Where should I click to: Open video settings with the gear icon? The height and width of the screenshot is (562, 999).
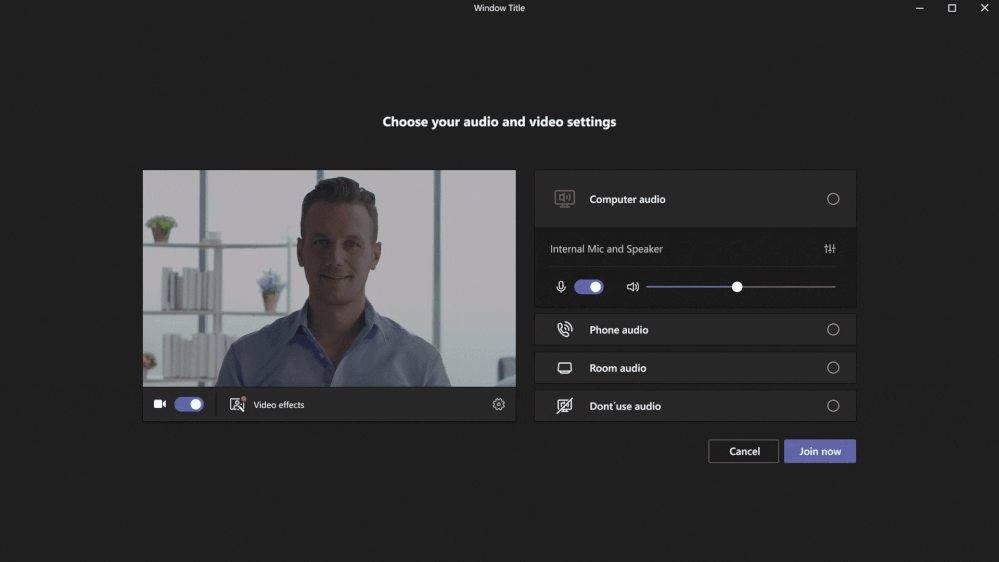[498, 404]
